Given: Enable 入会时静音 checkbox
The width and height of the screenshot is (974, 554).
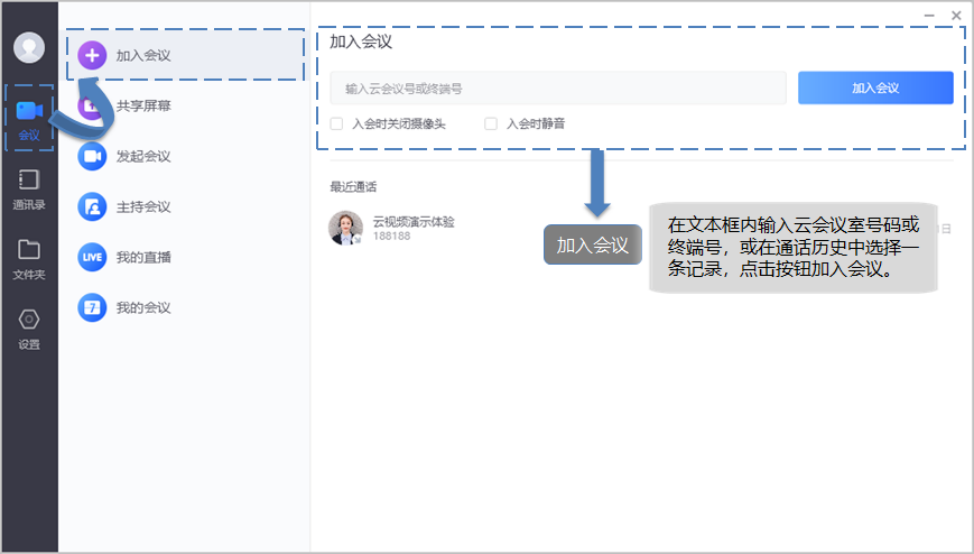Looking at the screenshot, I should point(491,124).
